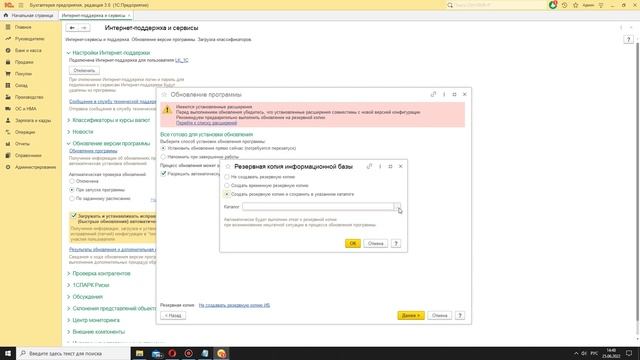Open Банк и касса section in sidebar
640x360 pixels.
tap(28, 50)
